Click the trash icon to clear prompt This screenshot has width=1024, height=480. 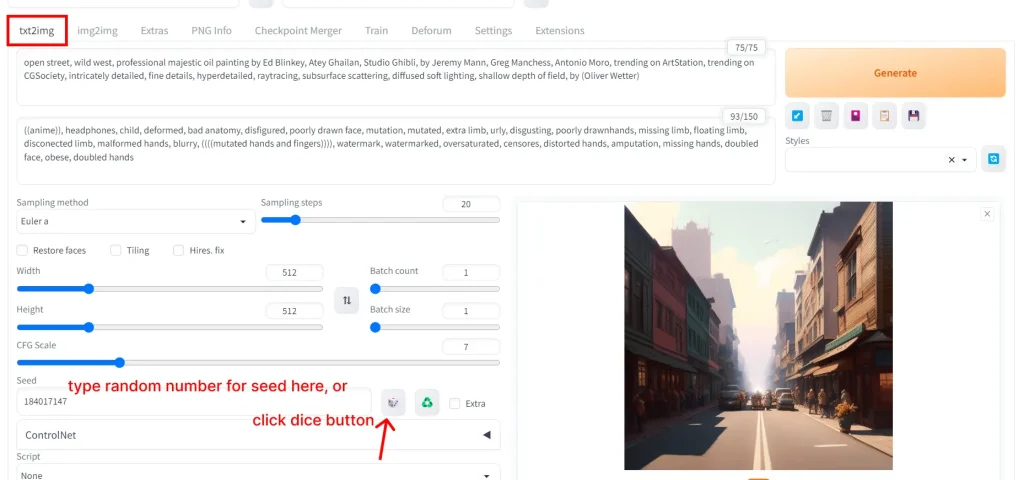826,116
